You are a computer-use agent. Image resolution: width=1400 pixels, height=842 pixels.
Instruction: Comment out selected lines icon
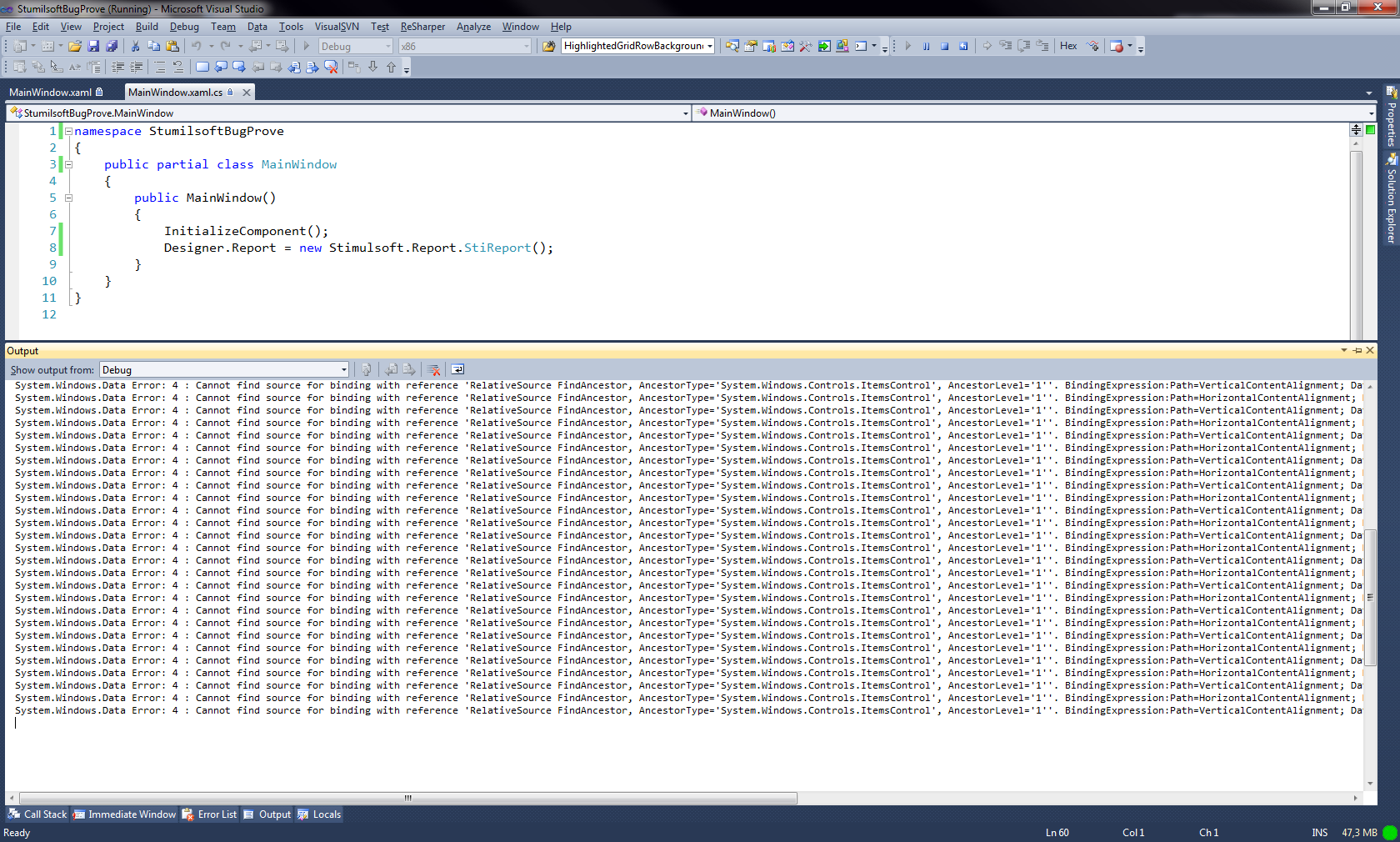click(159, 68)
